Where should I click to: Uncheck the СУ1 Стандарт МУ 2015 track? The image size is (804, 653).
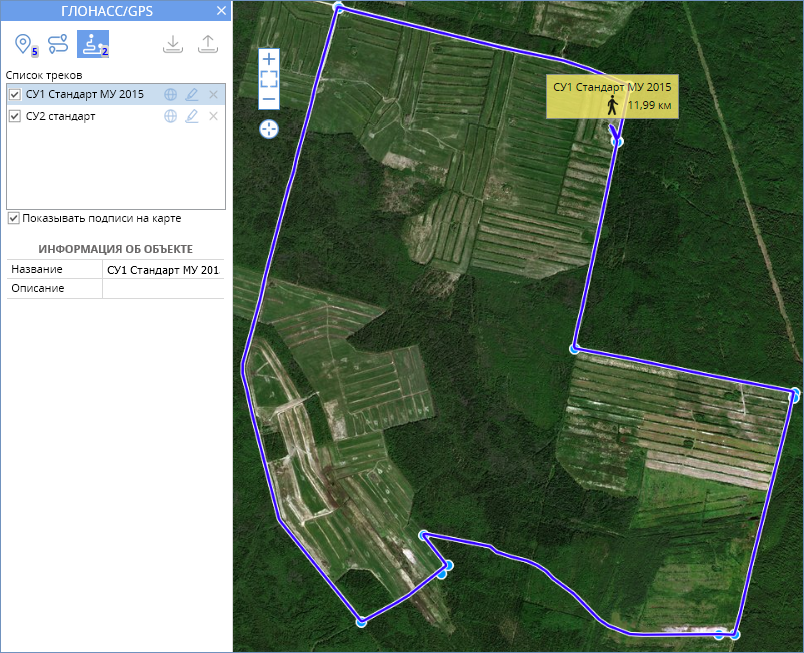[15, 94]
